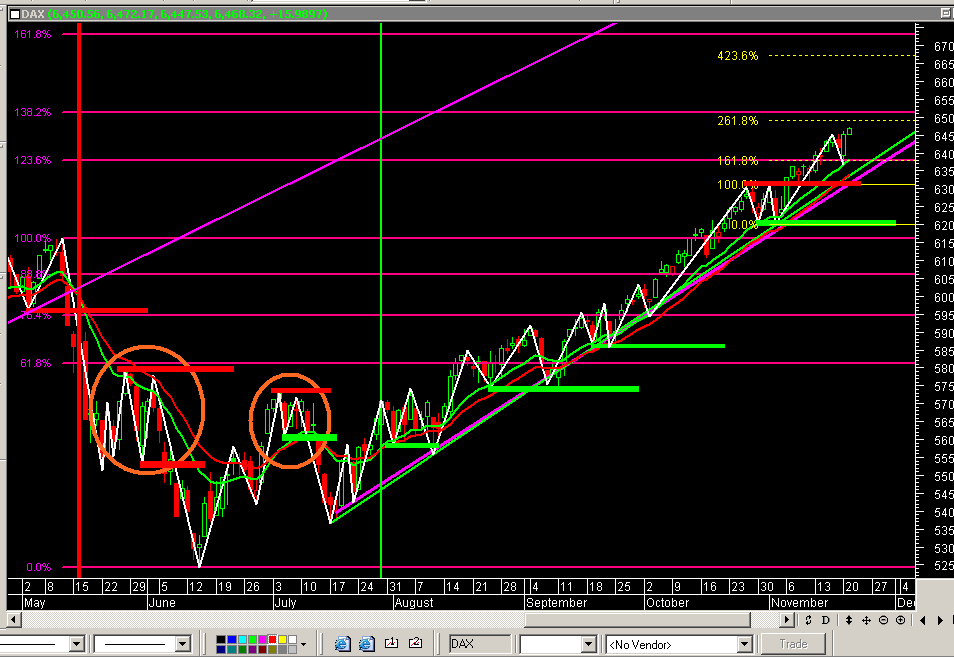Click the vertical scale fit icon
954x658 pixels.
coord(849,620)
